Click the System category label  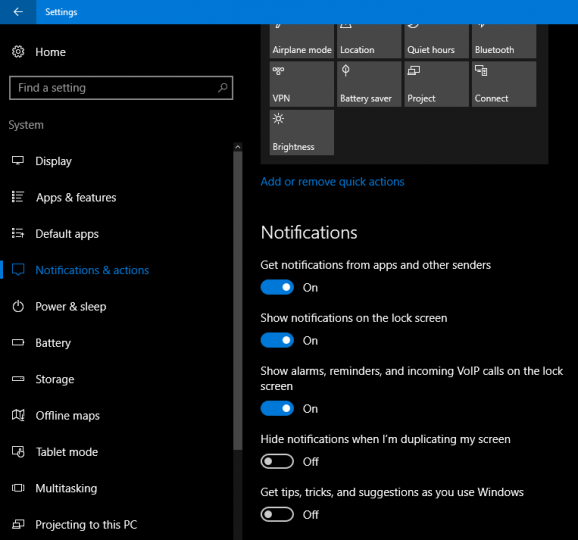click(x=26, y=125)
